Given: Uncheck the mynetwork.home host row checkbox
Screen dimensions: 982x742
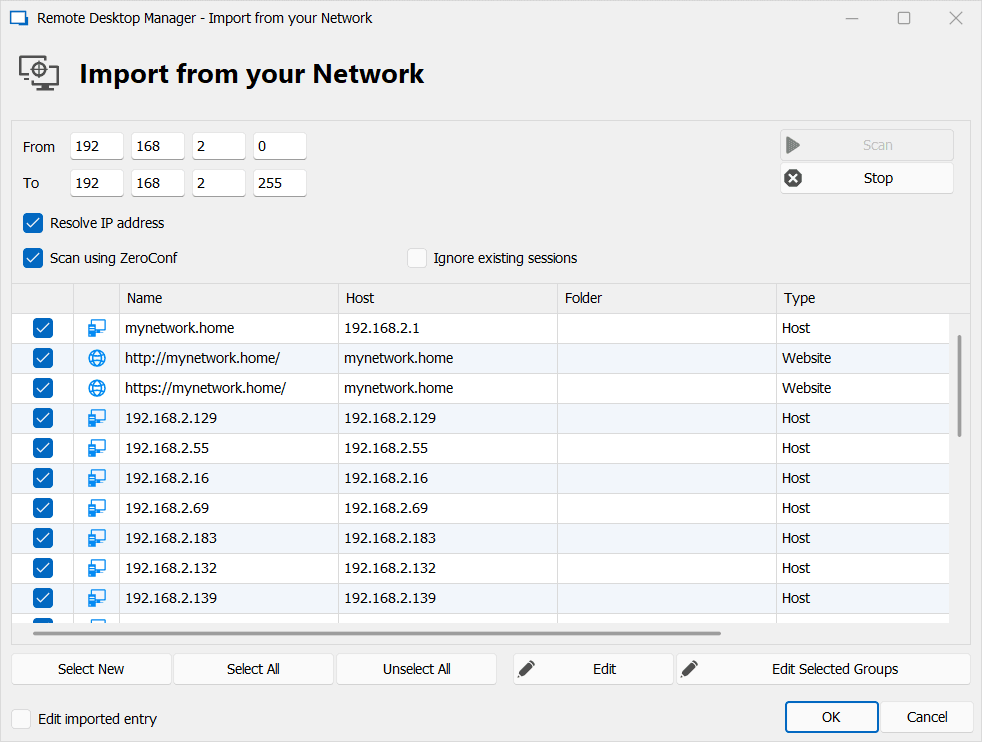Looking at the screenshot, I should [x=43, y=328].
